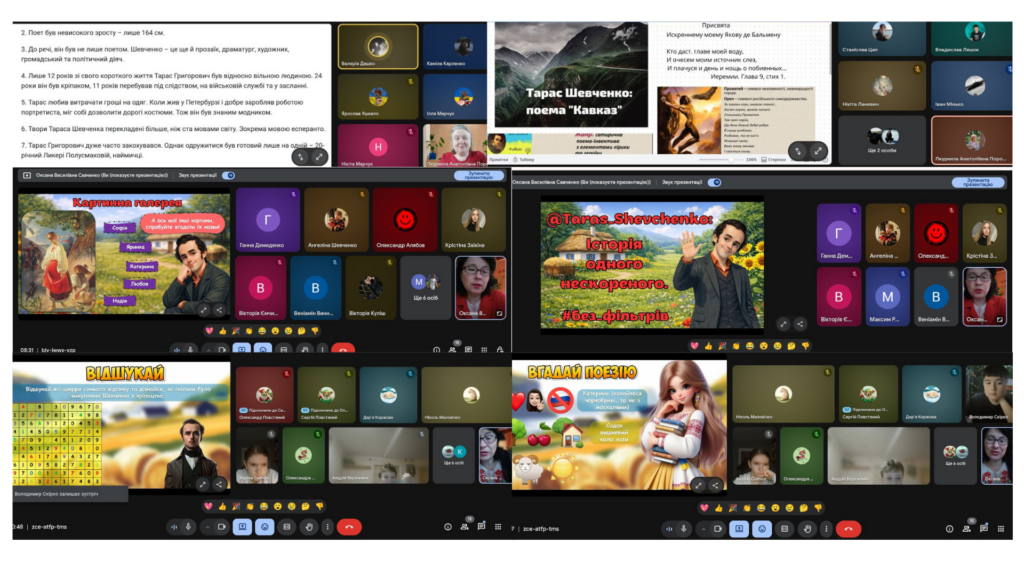Leave the call in Вгадай поезію meeting
The image size is (1024, 576).
848,529
